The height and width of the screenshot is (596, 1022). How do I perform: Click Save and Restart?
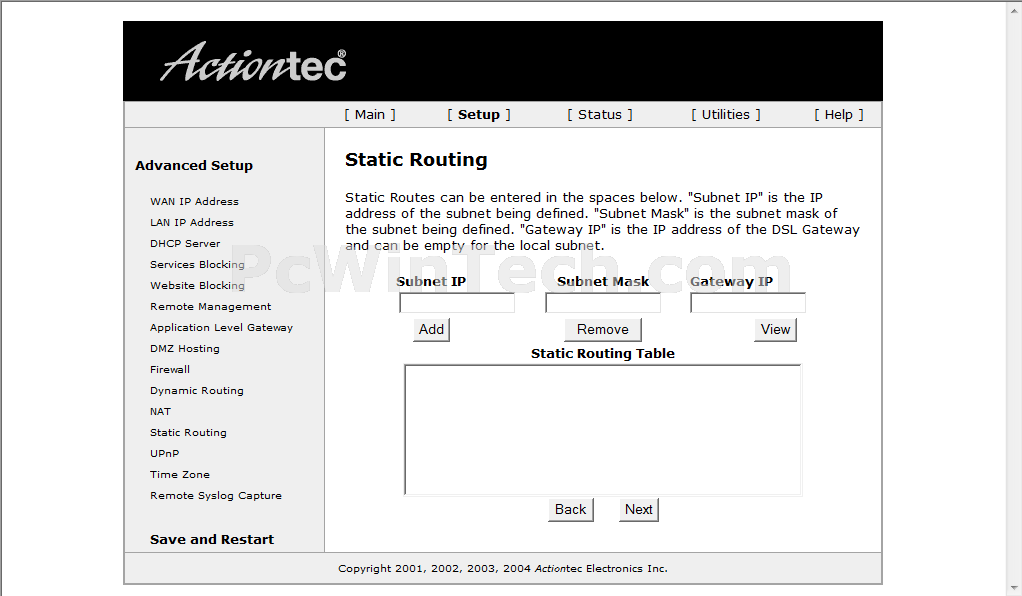(x=212, y=539)
